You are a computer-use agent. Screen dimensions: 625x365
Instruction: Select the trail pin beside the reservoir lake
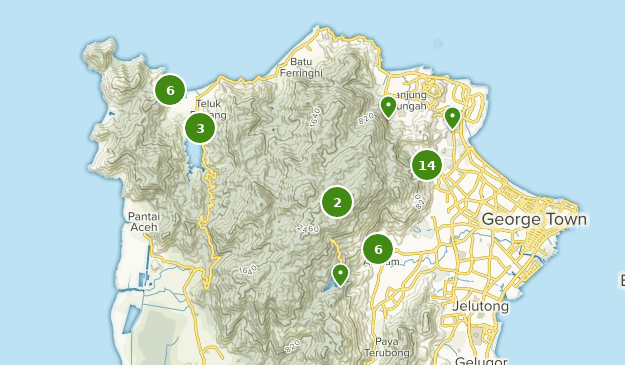[x=340, y=275]
